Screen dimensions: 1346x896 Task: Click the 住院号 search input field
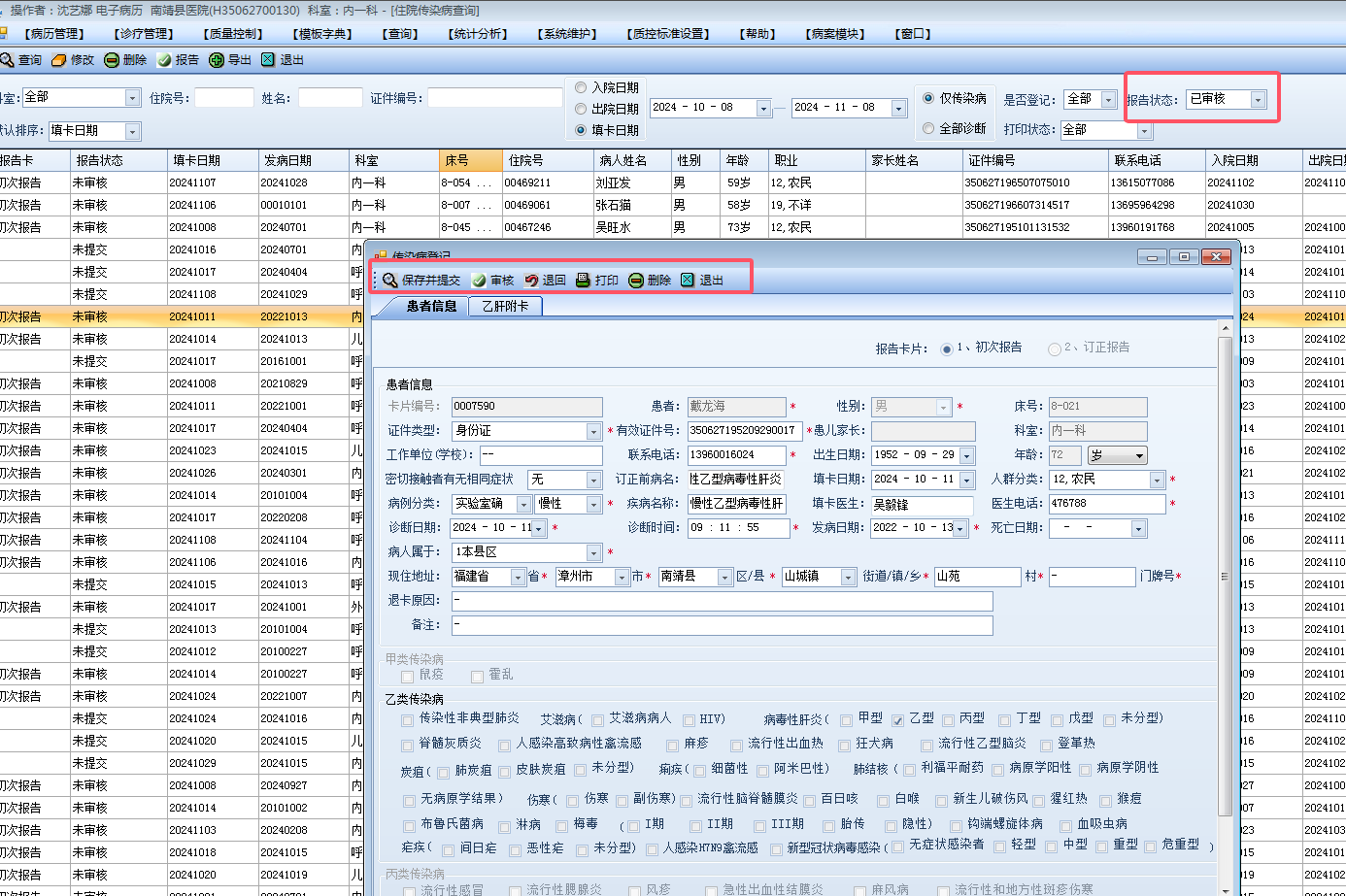[224, 98]
